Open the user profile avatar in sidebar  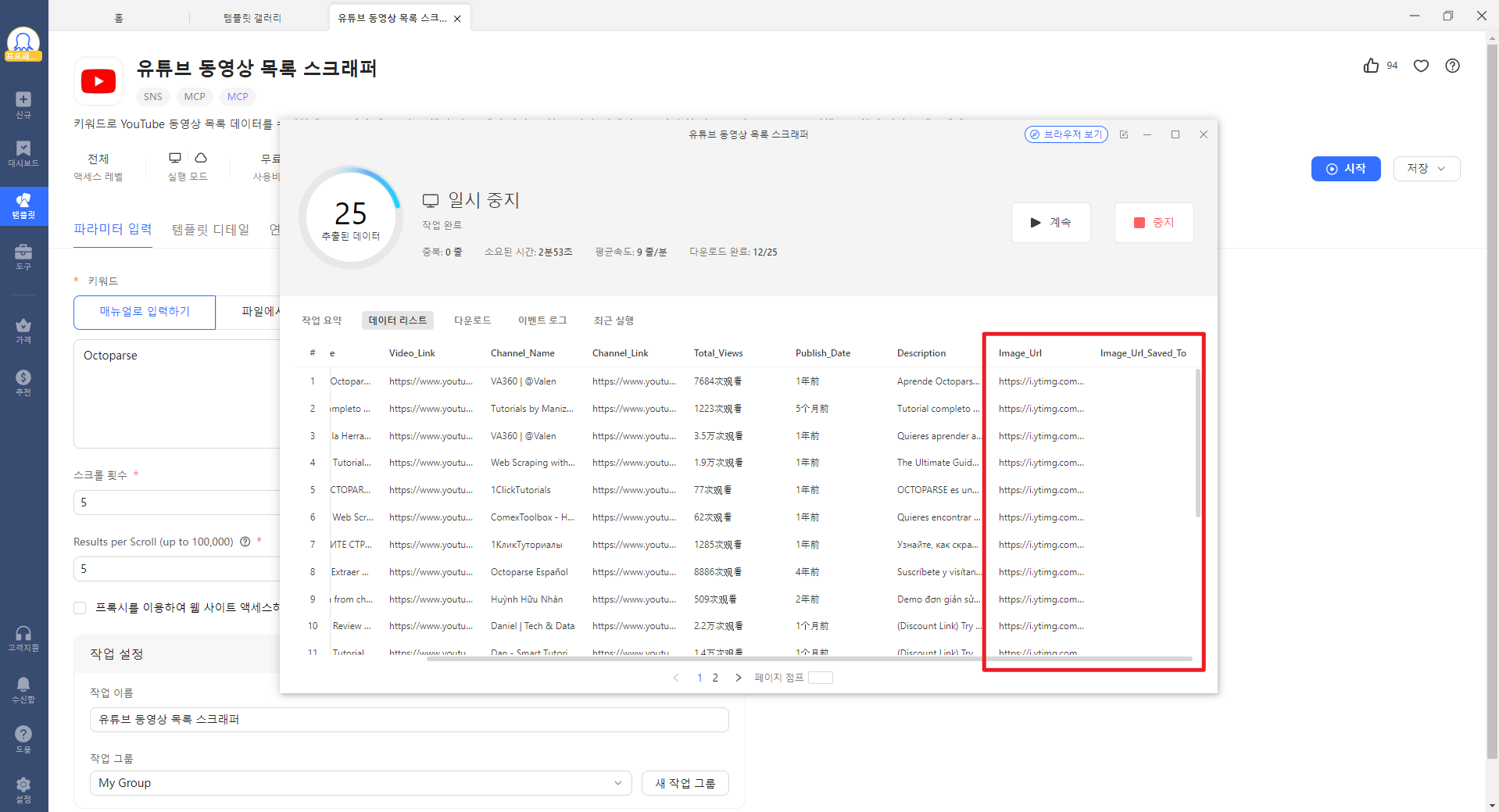coord(23,44)
